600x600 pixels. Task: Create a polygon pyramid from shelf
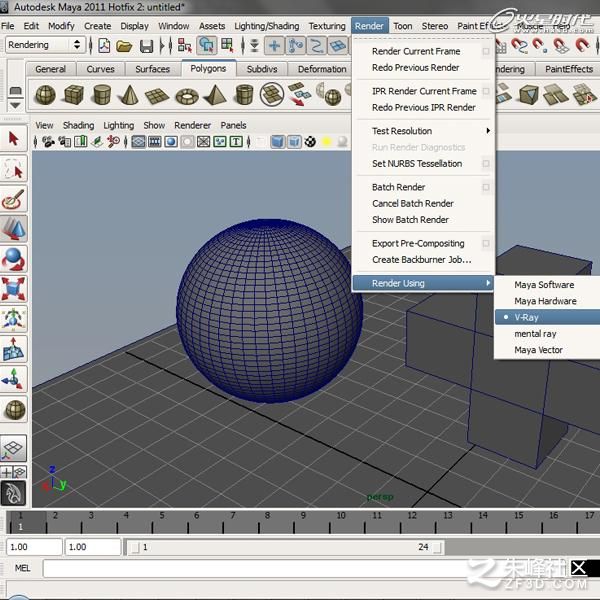pyautogui.click(x=215, y=95)
